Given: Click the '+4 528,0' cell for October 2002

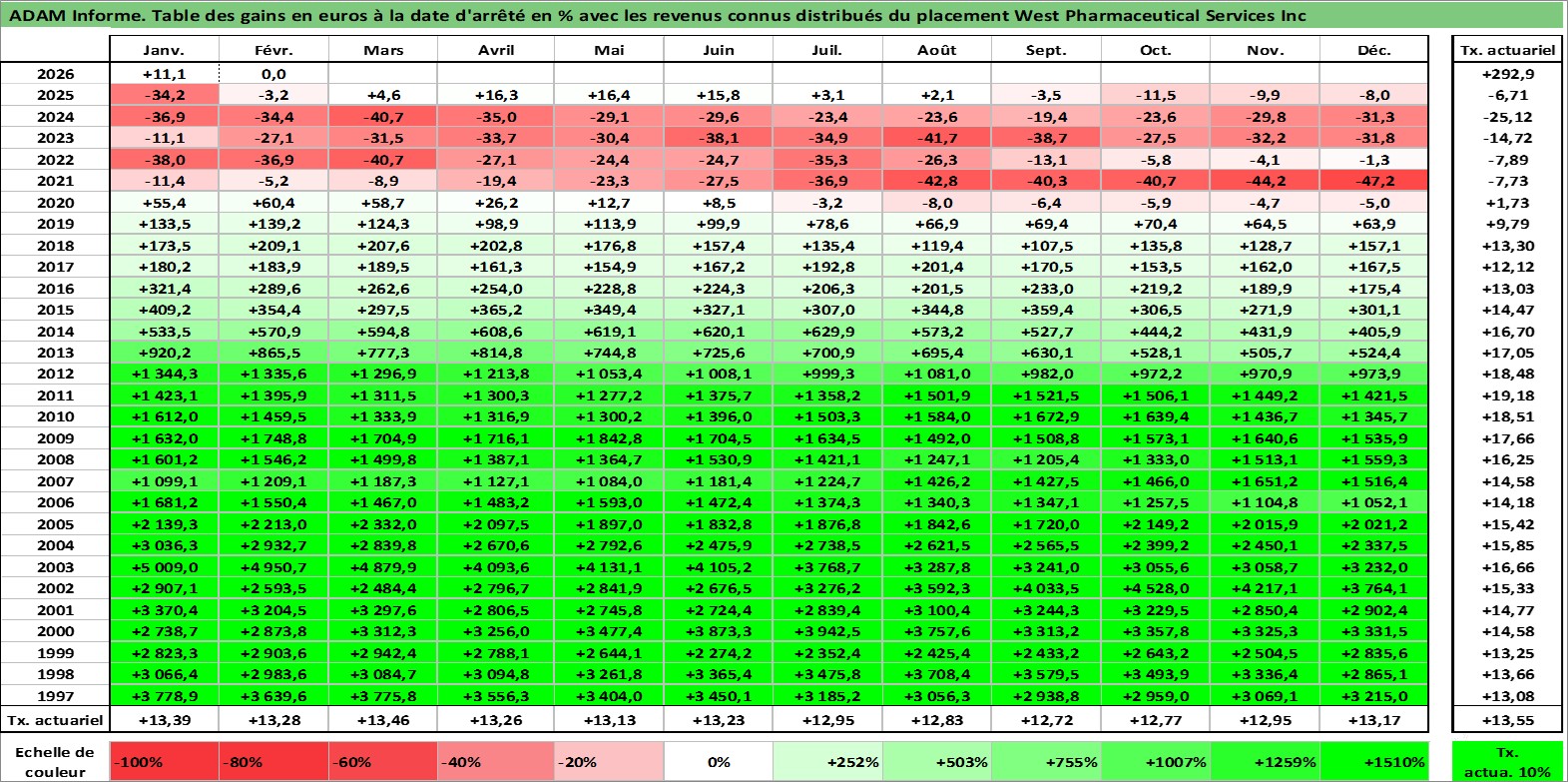Looking at the screenshot, I should coord(1155,588).
